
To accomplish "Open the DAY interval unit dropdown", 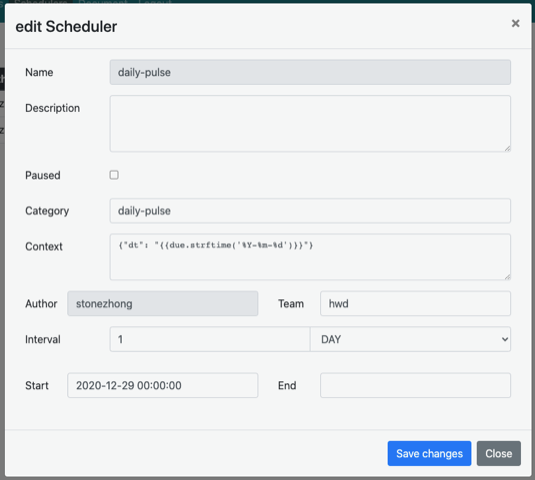I will (410, 339).
